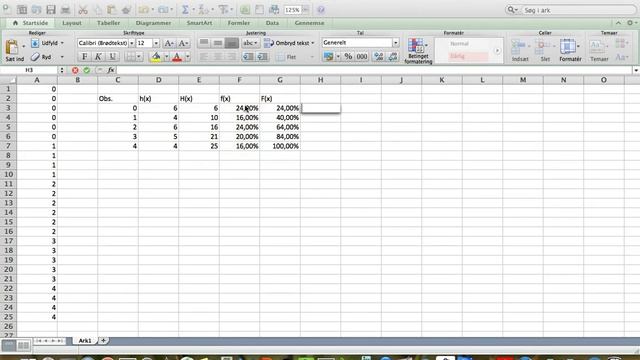Click the Save floppy disk icon

tap(51, 10)
